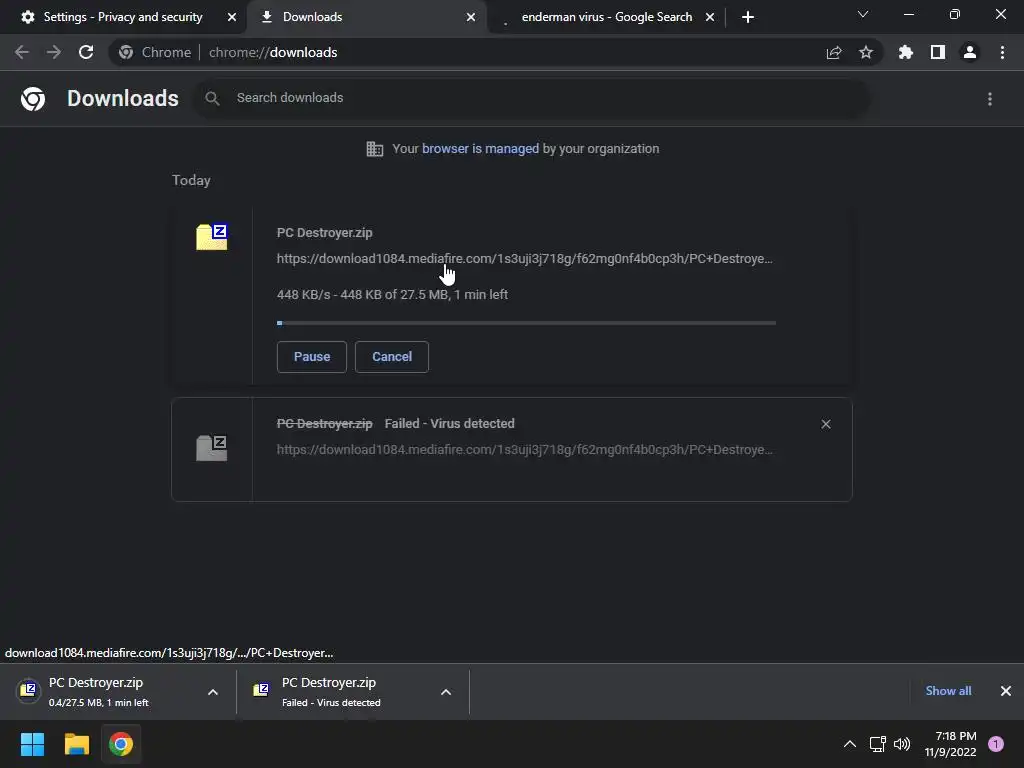Click the managed organization building icon

click(375, 149)
